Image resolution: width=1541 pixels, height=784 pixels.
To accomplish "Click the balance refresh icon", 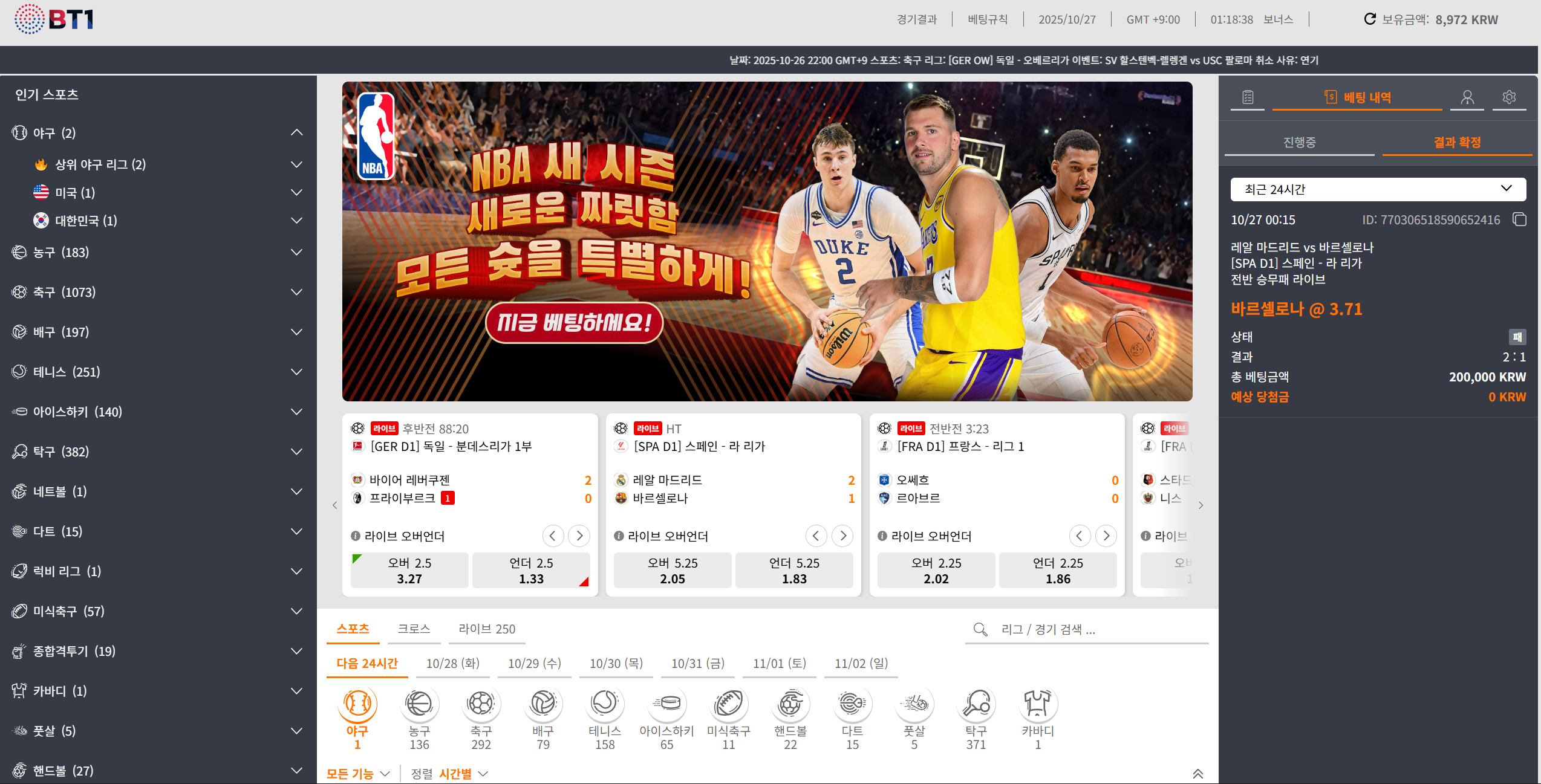I will pyautogui.click(x=1370, y=19).
